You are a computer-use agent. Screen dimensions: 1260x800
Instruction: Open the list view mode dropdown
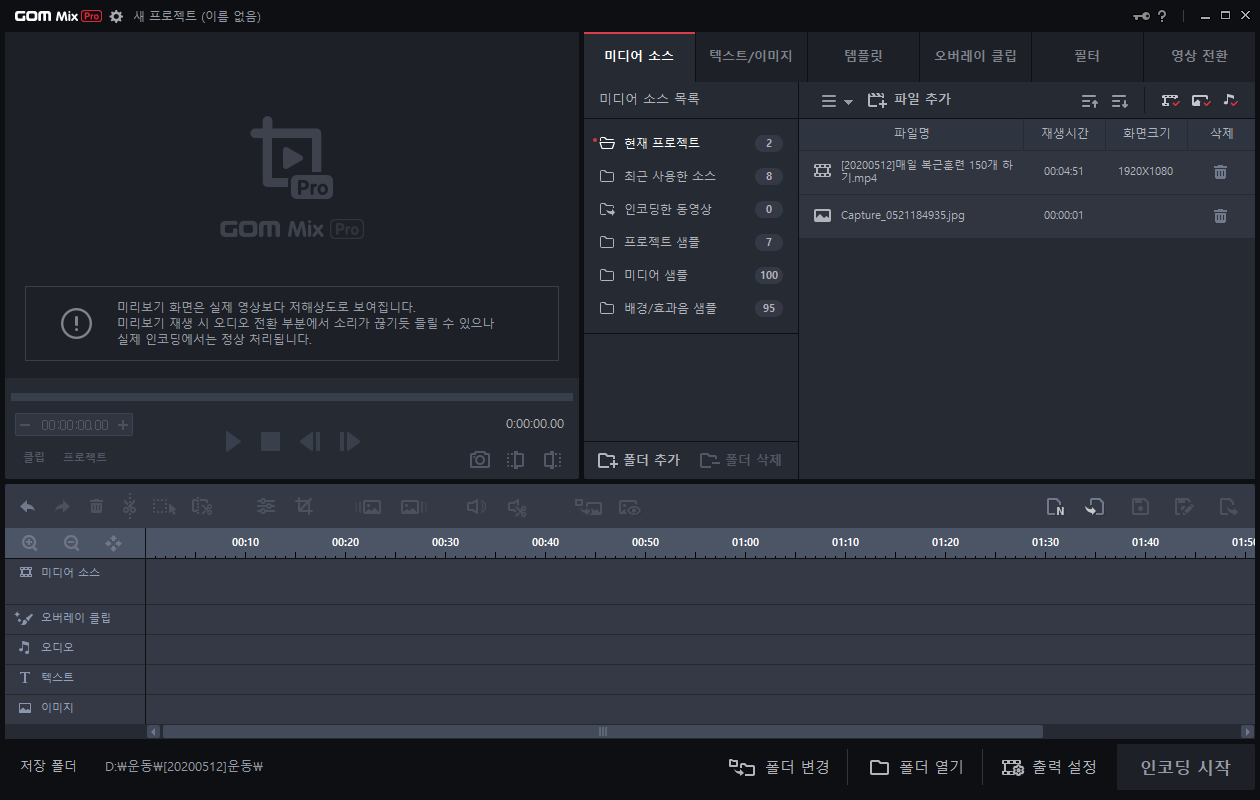836,100
